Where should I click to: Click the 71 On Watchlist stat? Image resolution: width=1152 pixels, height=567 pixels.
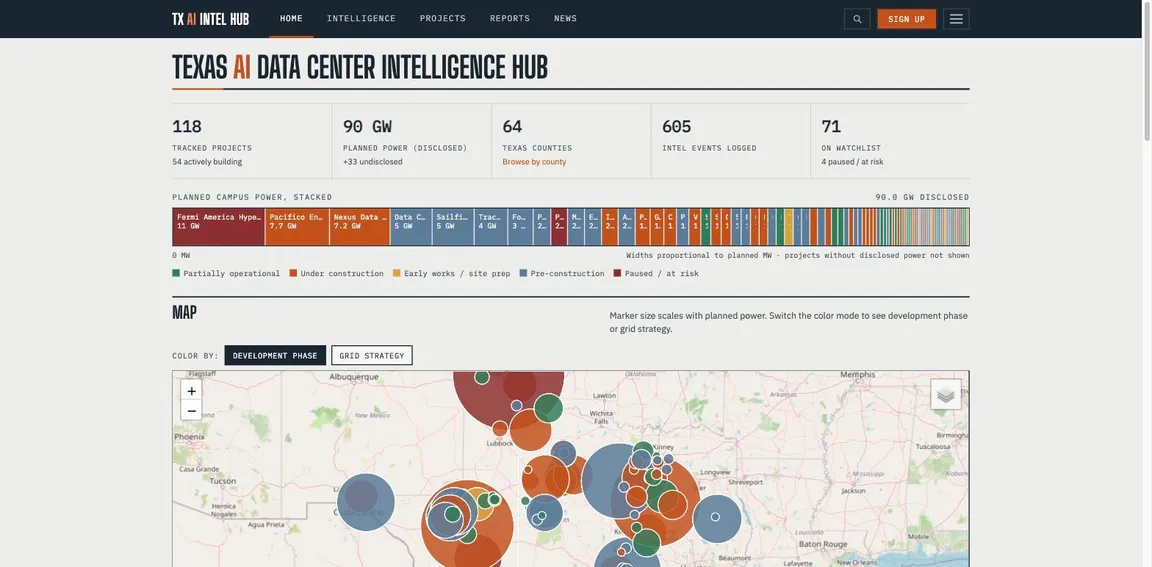click(x=890, y=141)
